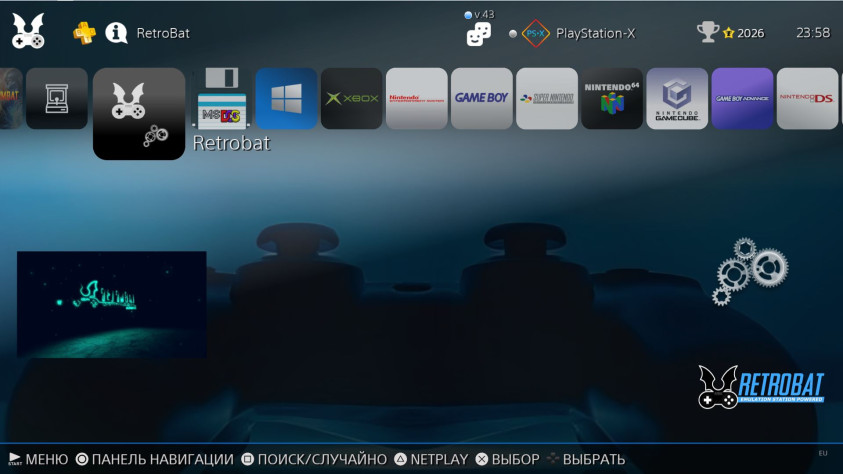Click NETPLAY in the help bar
This screenshot has width=843, height=474.
click(431, 459)
